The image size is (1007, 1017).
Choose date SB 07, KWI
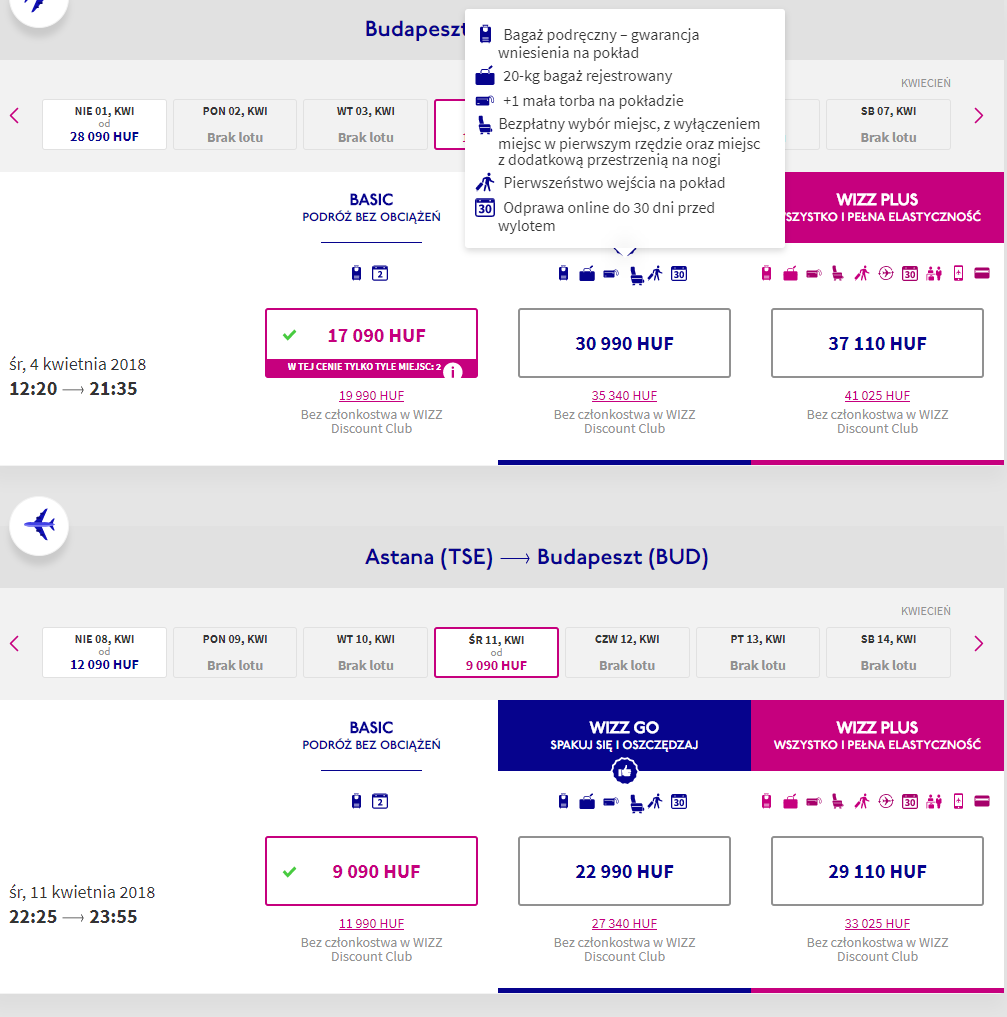(888, 125)
